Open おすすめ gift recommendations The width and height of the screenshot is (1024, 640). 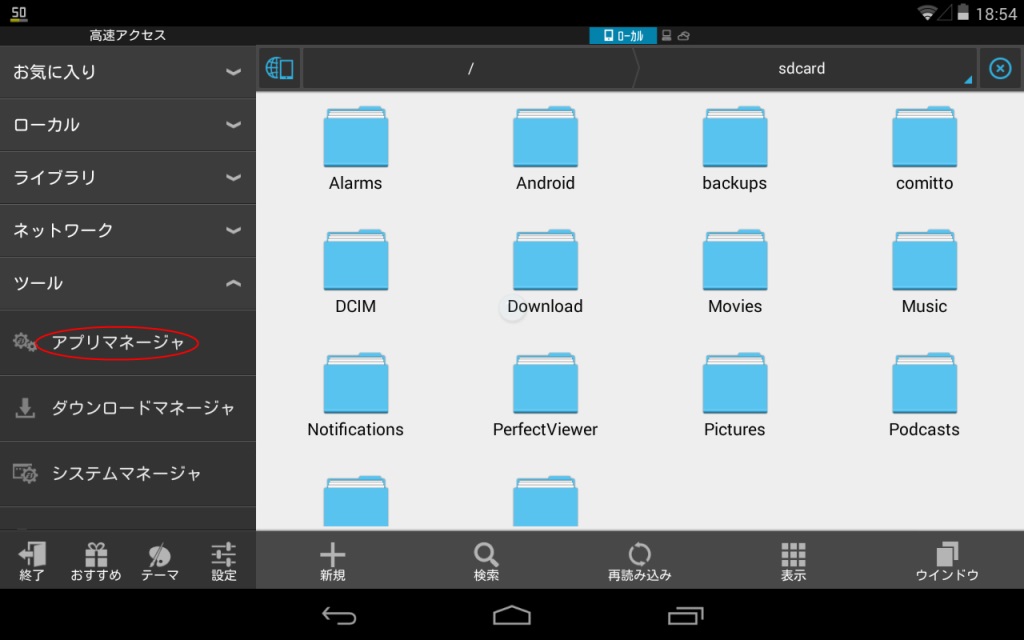[x=96, y=561]
